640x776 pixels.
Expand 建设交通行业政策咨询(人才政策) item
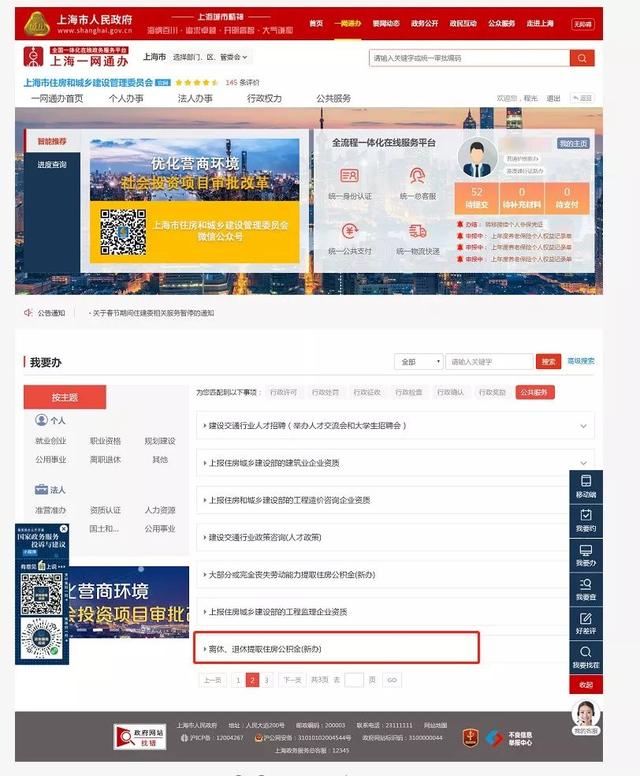[x=265, y=537]
